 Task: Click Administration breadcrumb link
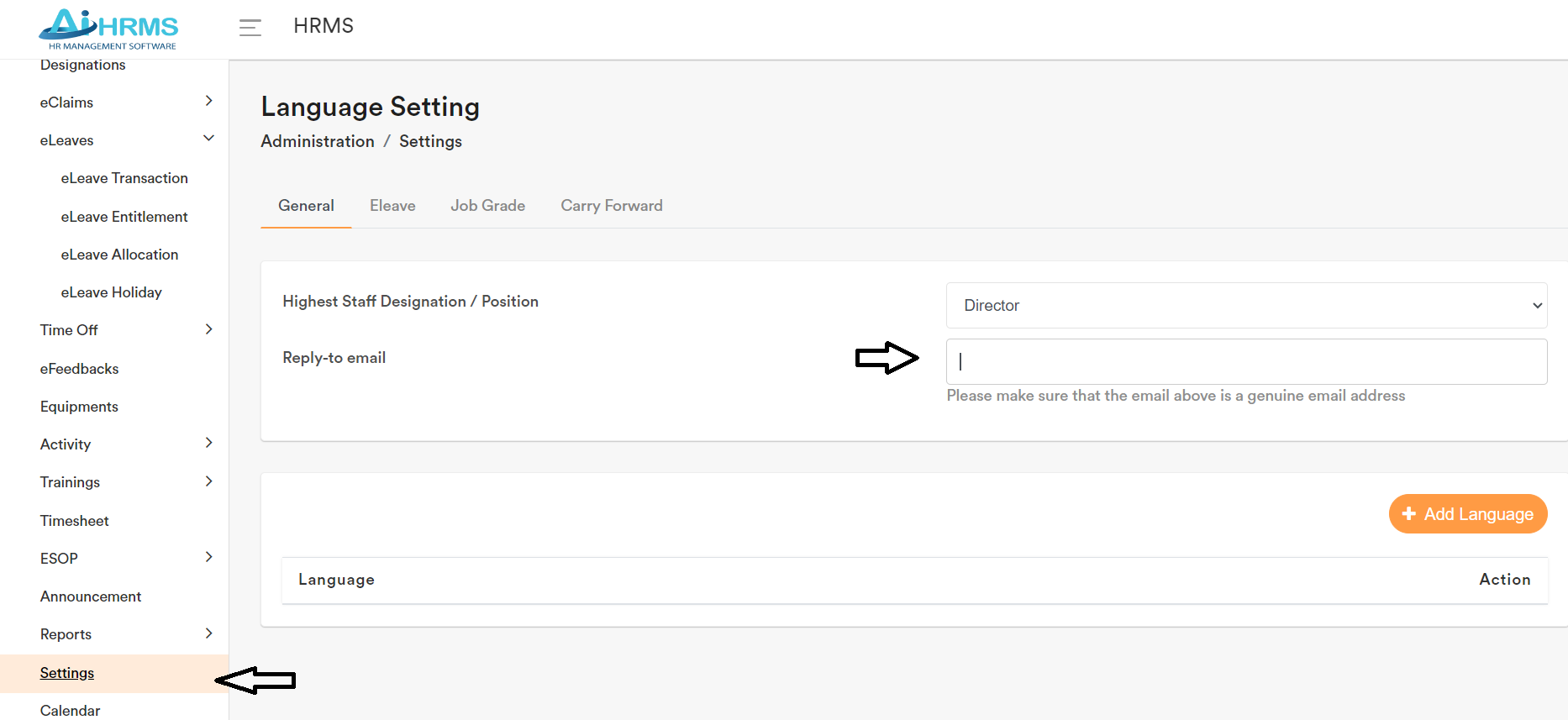pos(318,141)
